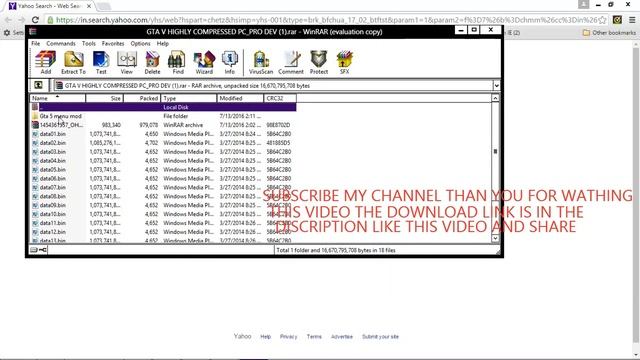Viewport: 640px width, 360px height.
Task: Launch the Wizard tool
Action: tap(204, 62)
